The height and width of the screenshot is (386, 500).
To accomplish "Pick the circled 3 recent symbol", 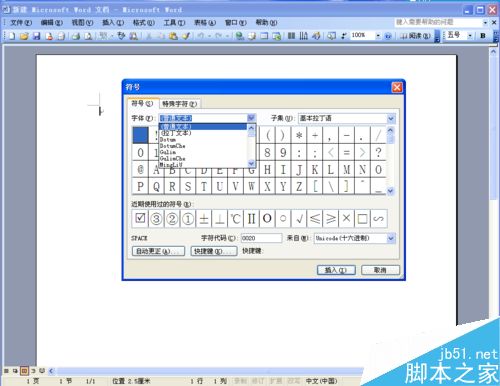I will pos(156,219).
